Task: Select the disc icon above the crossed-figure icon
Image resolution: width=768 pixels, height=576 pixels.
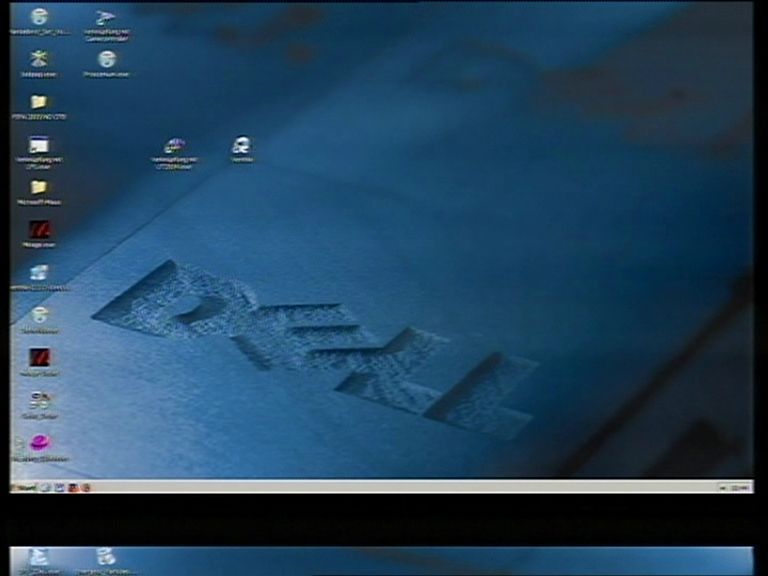Action: 39,17
